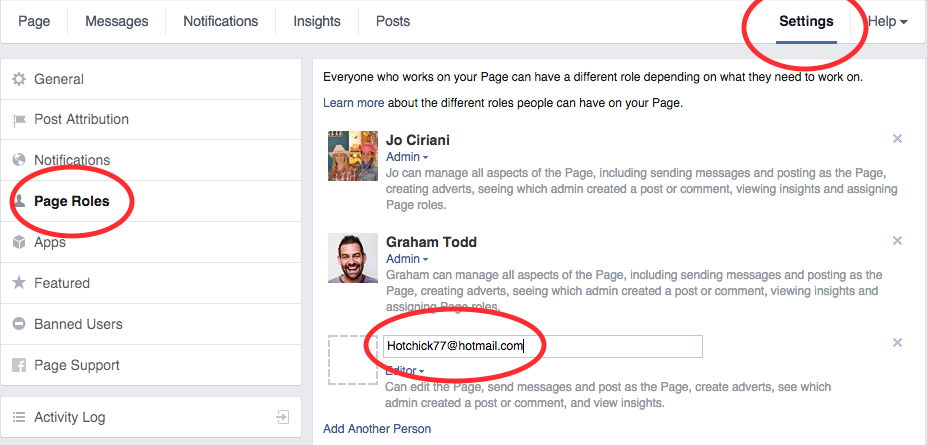This screenshot has width=927, height=445.
Task: Click the Activity Log exit arrow icon
Action: click(x=283, y=417)
